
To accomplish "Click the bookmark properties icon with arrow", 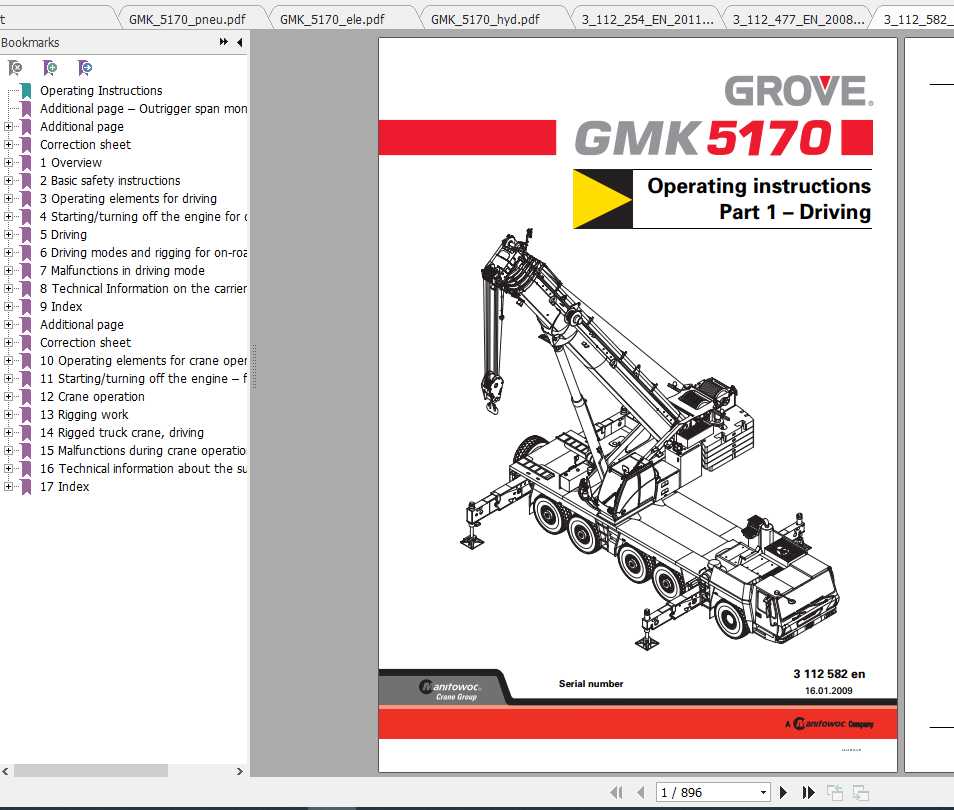I will tap(85, 68).
